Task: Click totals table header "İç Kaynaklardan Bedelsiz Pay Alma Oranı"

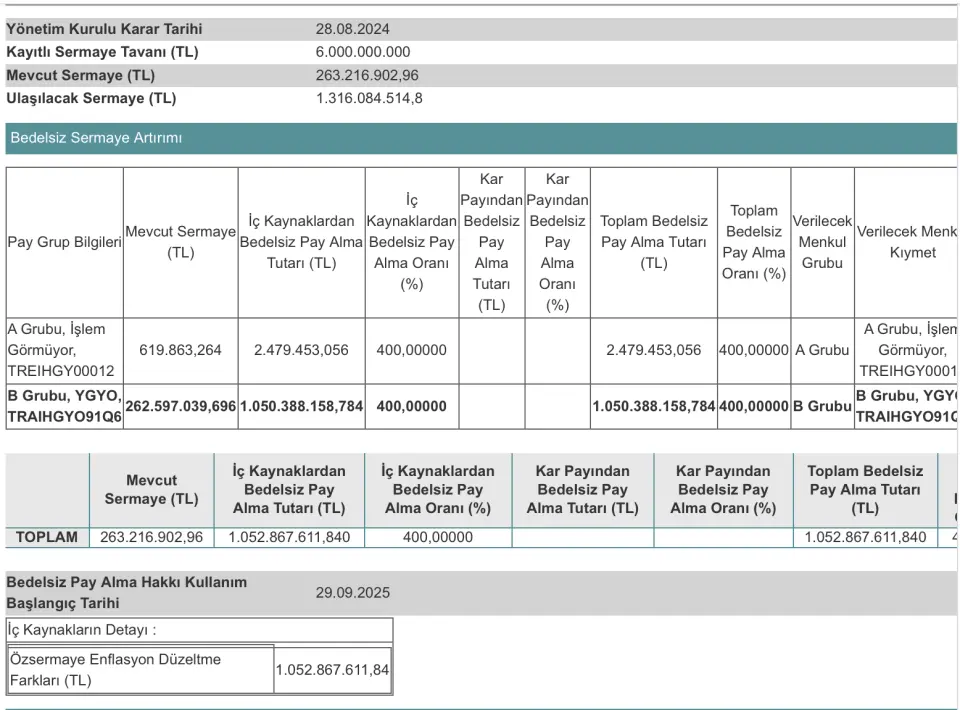Action: click(x=438, y=490)
